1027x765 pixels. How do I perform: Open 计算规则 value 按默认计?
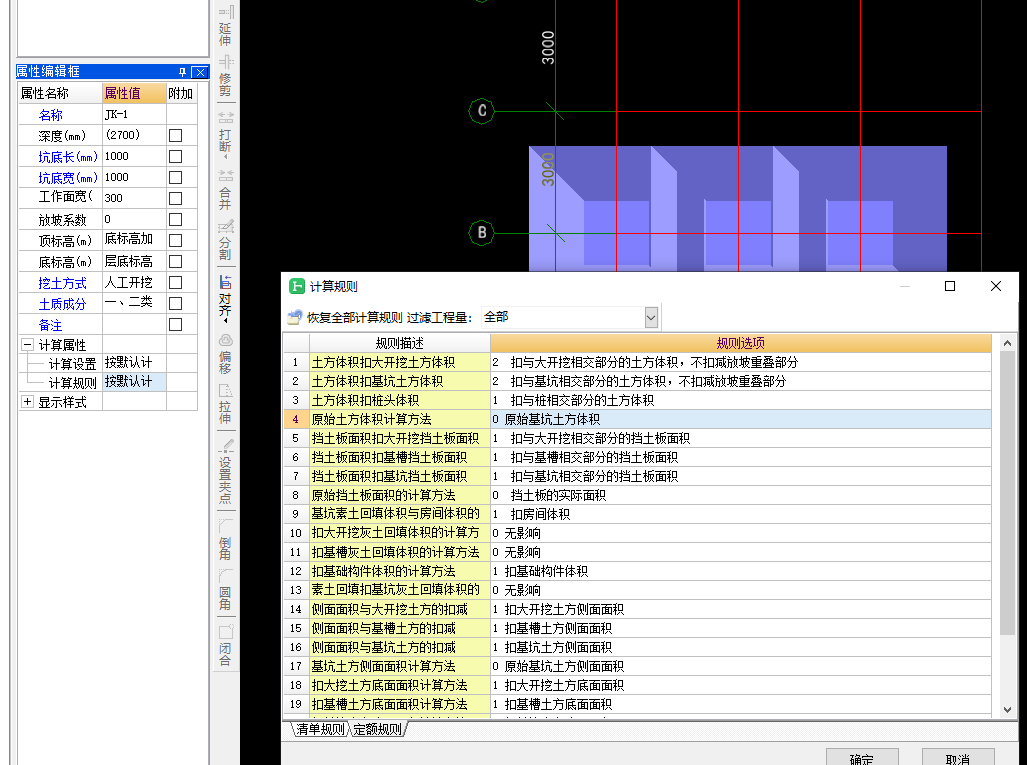pos(134,382)
